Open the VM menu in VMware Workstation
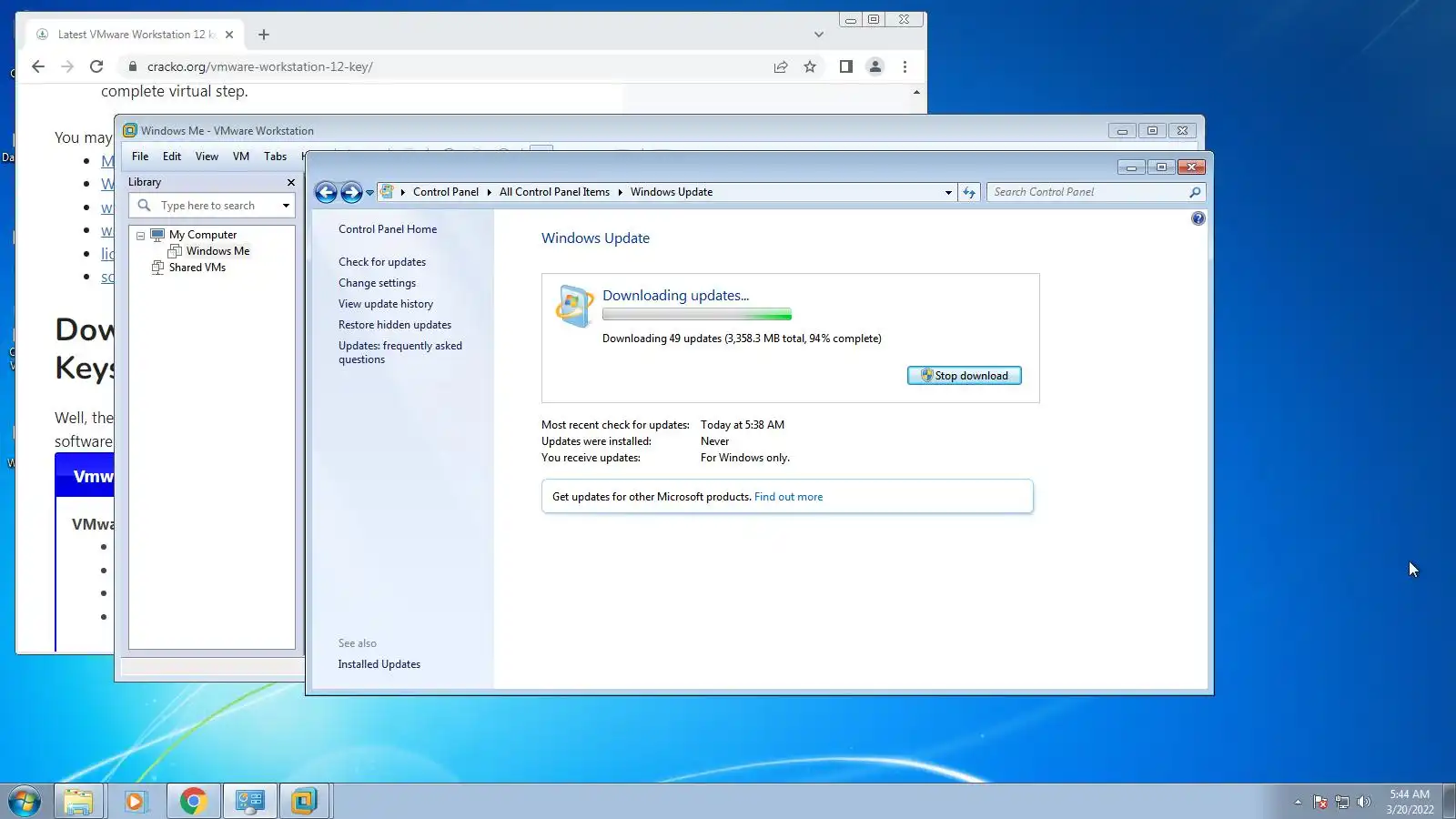Screen dimensions: 1456x819 click(x=241, y=157)
